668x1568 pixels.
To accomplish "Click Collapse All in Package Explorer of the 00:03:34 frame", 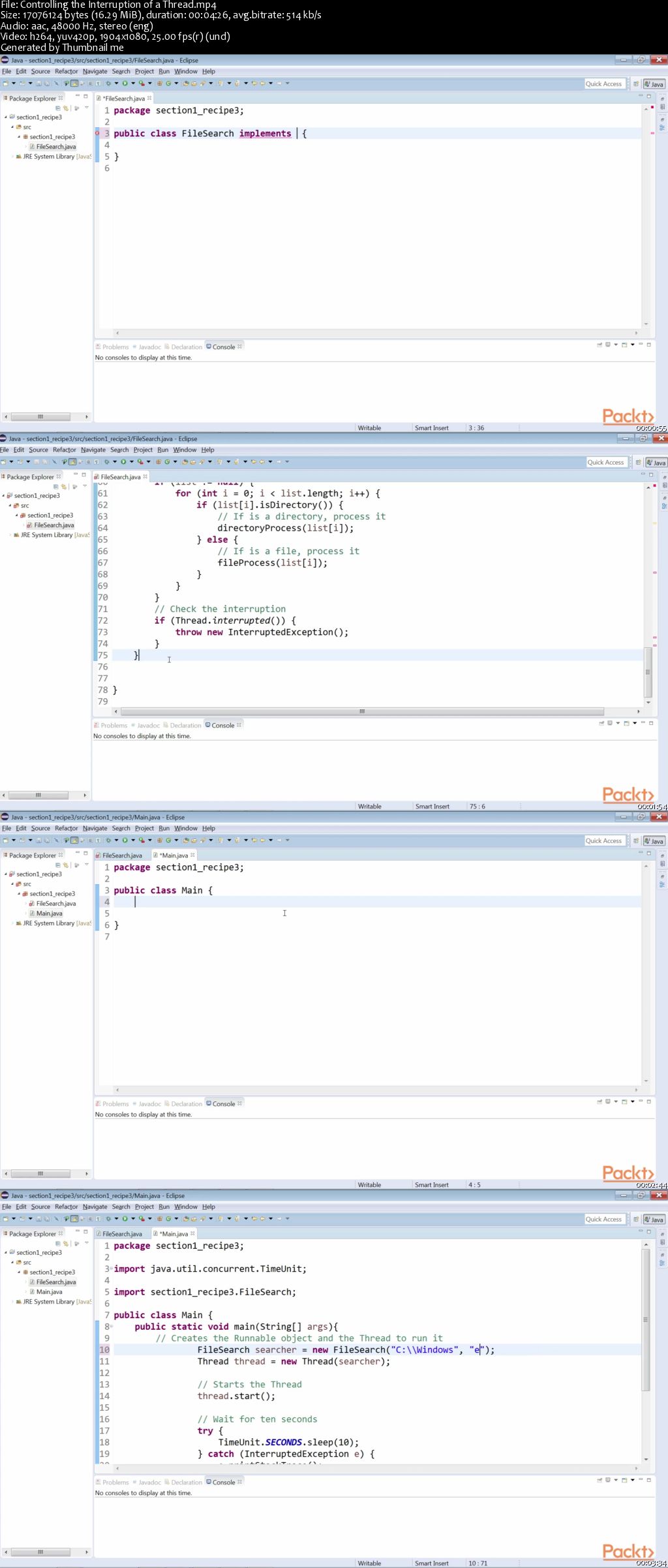I will pos(58,1244).
